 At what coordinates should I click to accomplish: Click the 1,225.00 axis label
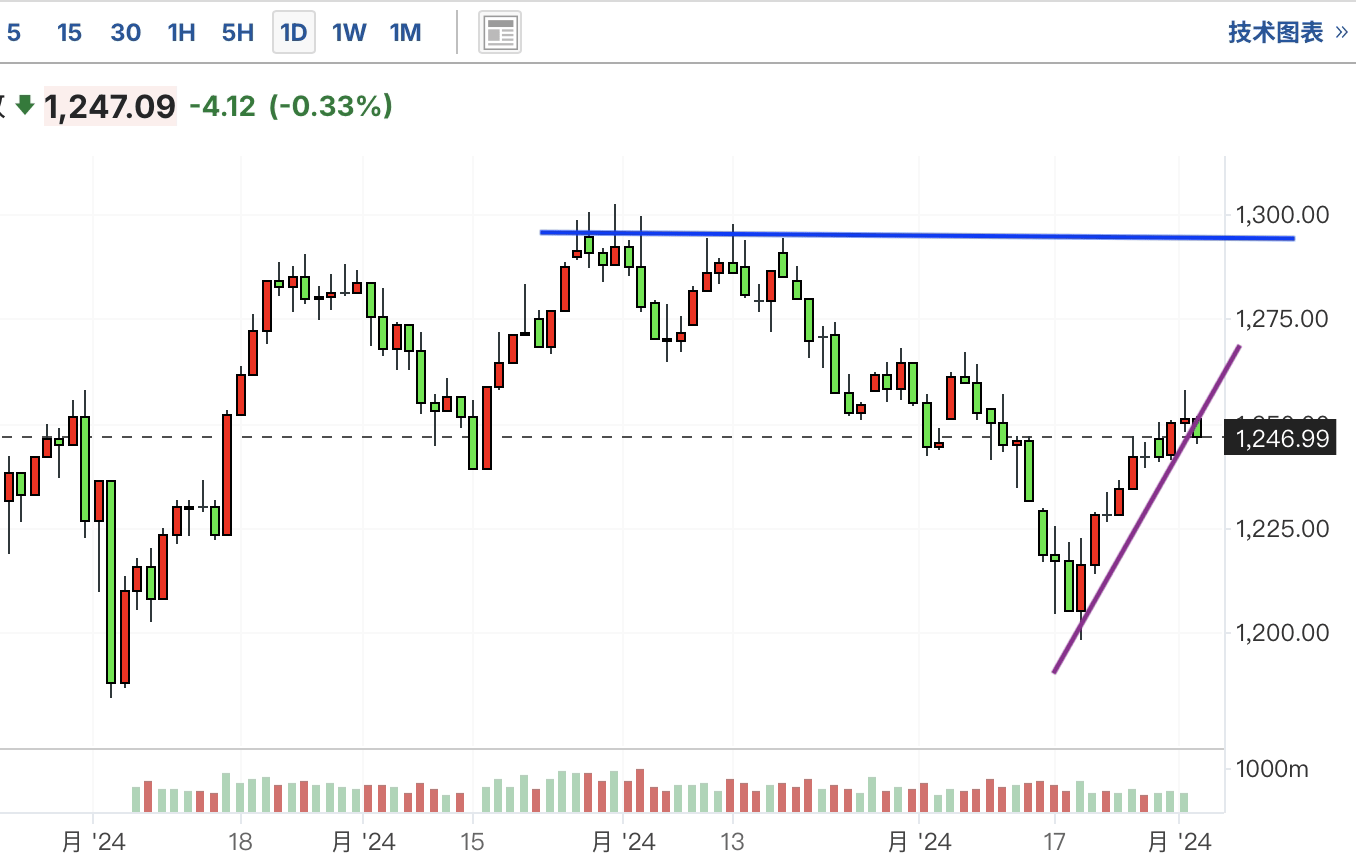(x=1282, y=528)
